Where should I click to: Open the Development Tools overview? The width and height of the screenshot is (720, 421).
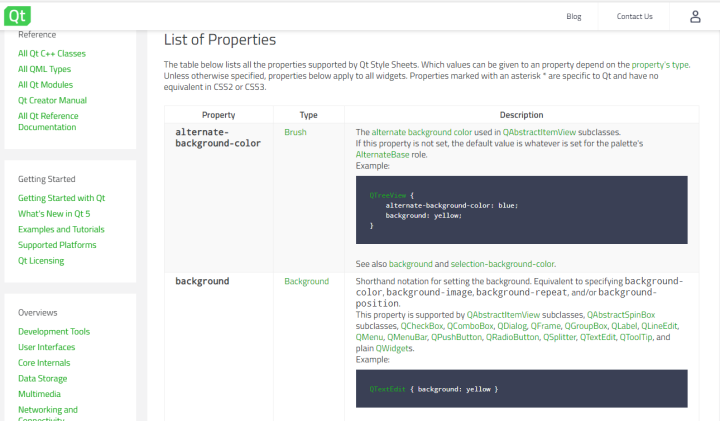(x=54, y=331)
